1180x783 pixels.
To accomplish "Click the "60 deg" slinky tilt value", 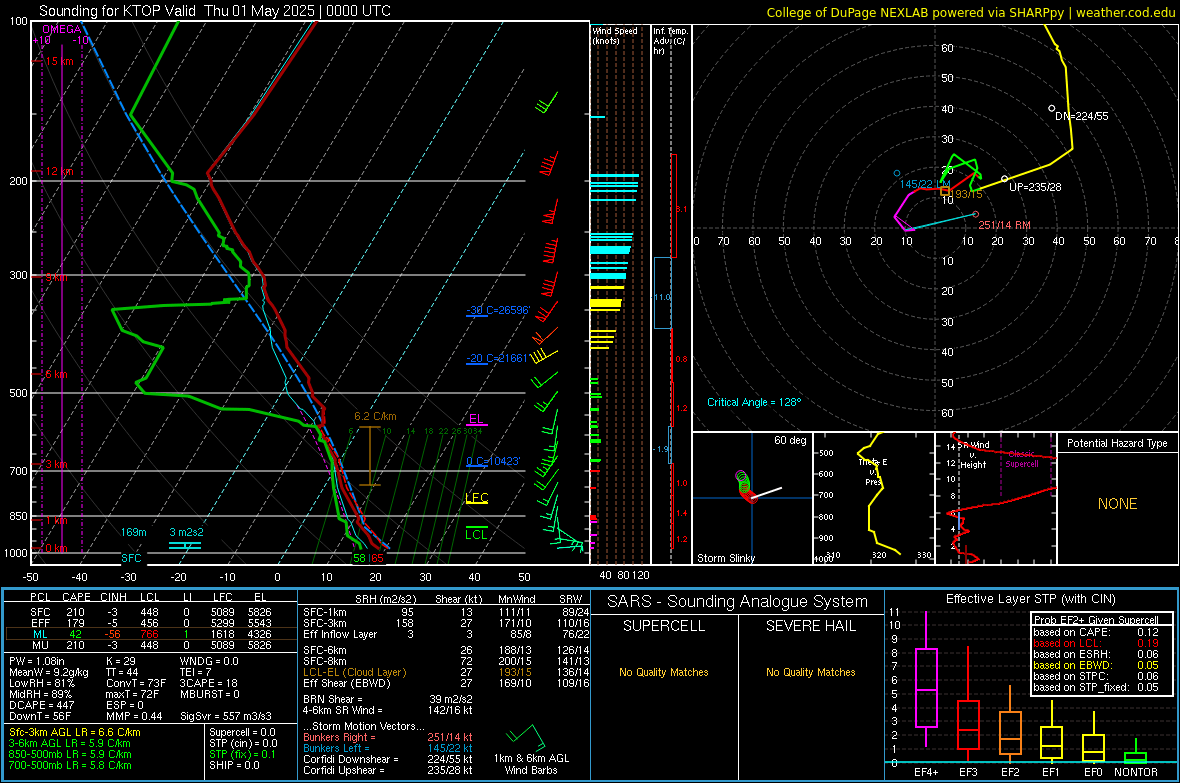I will point(789,440).
